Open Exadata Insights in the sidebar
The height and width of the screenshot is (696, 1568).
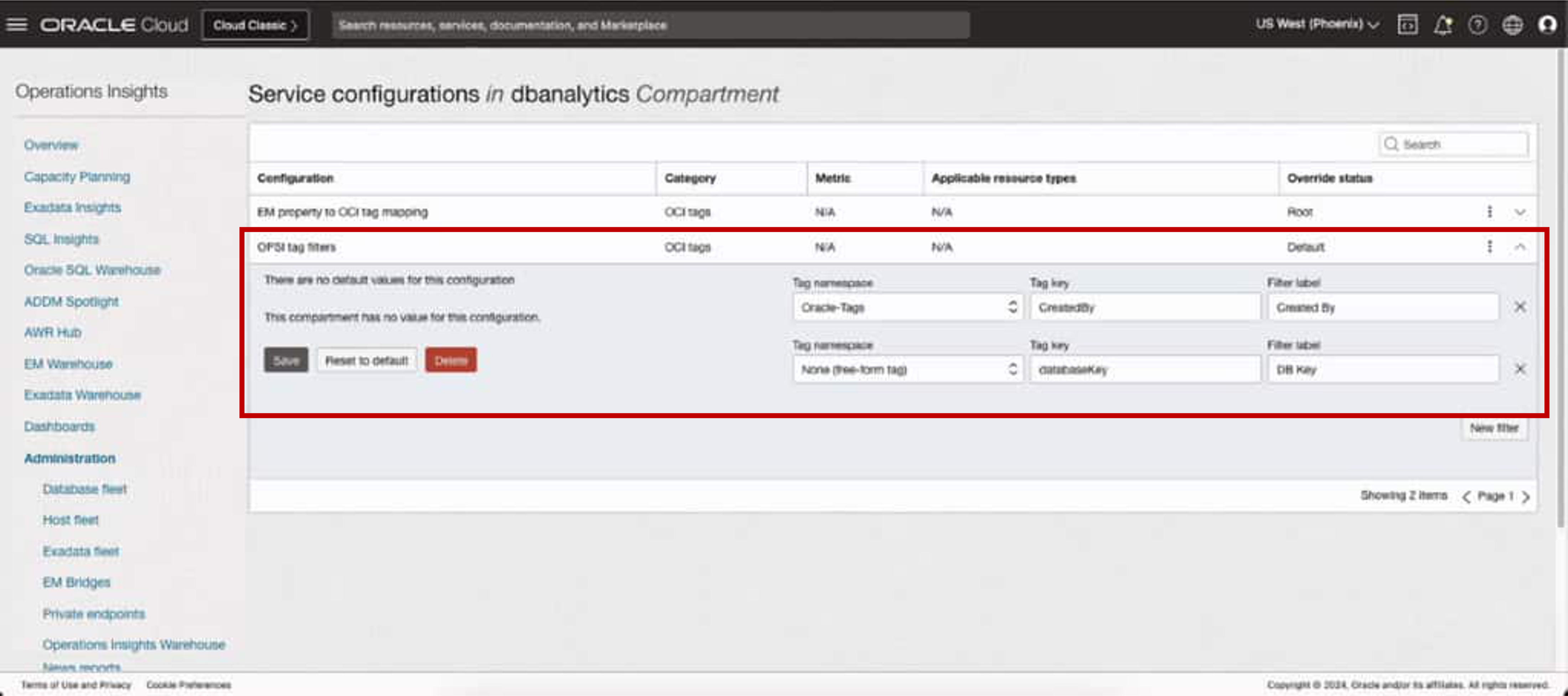(72, 208)
